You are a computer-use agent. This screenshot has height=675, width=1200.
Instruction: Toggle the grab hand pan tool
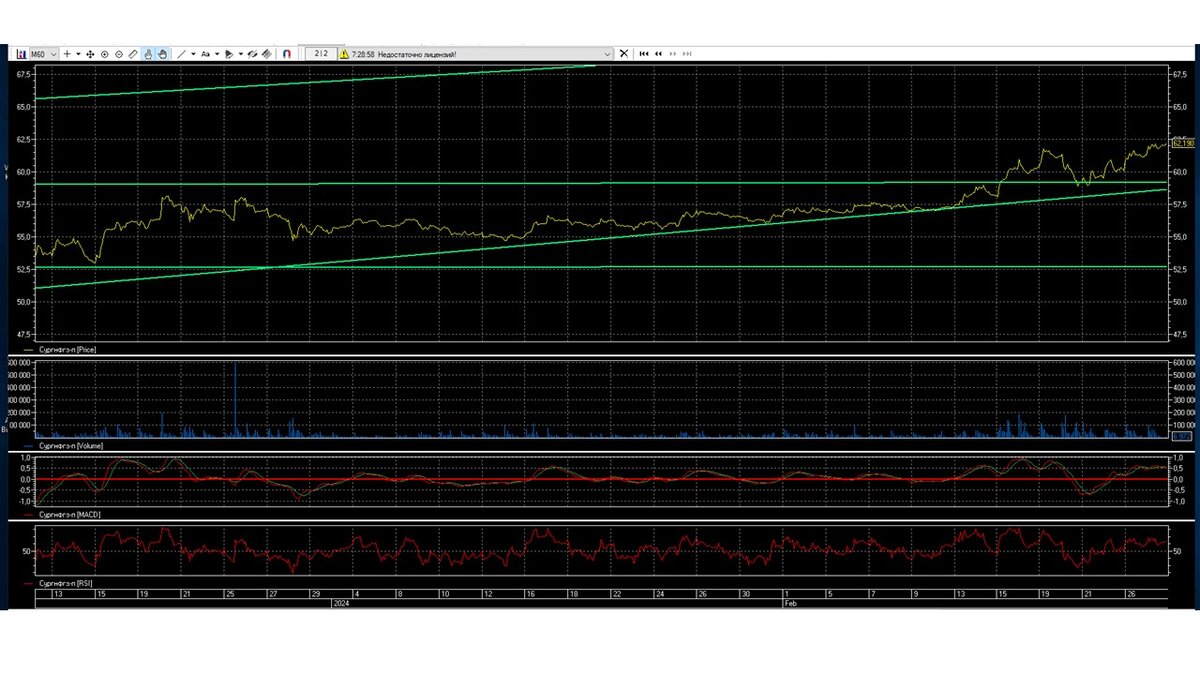tap(162, 54)
